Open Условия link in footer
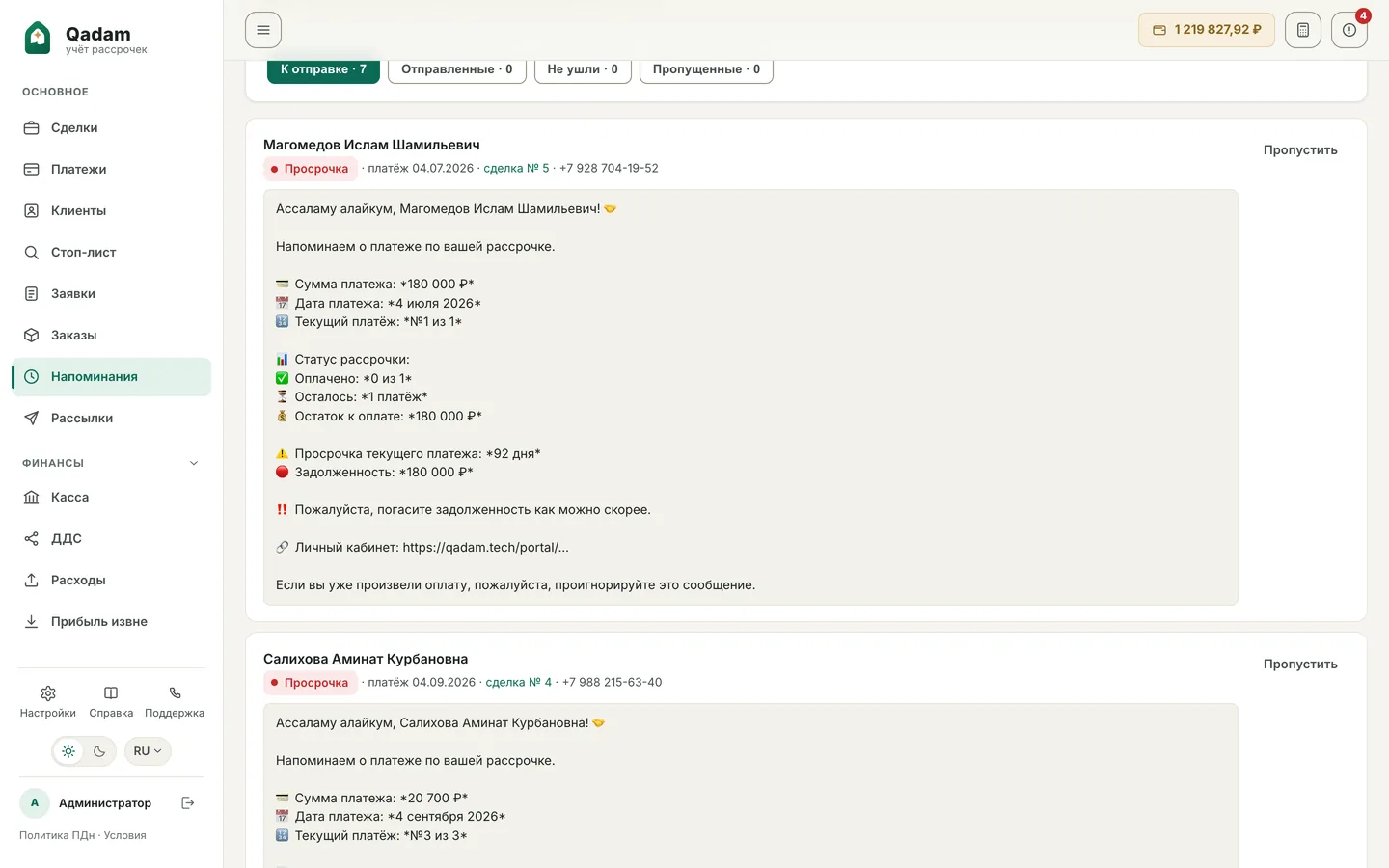 125,836
